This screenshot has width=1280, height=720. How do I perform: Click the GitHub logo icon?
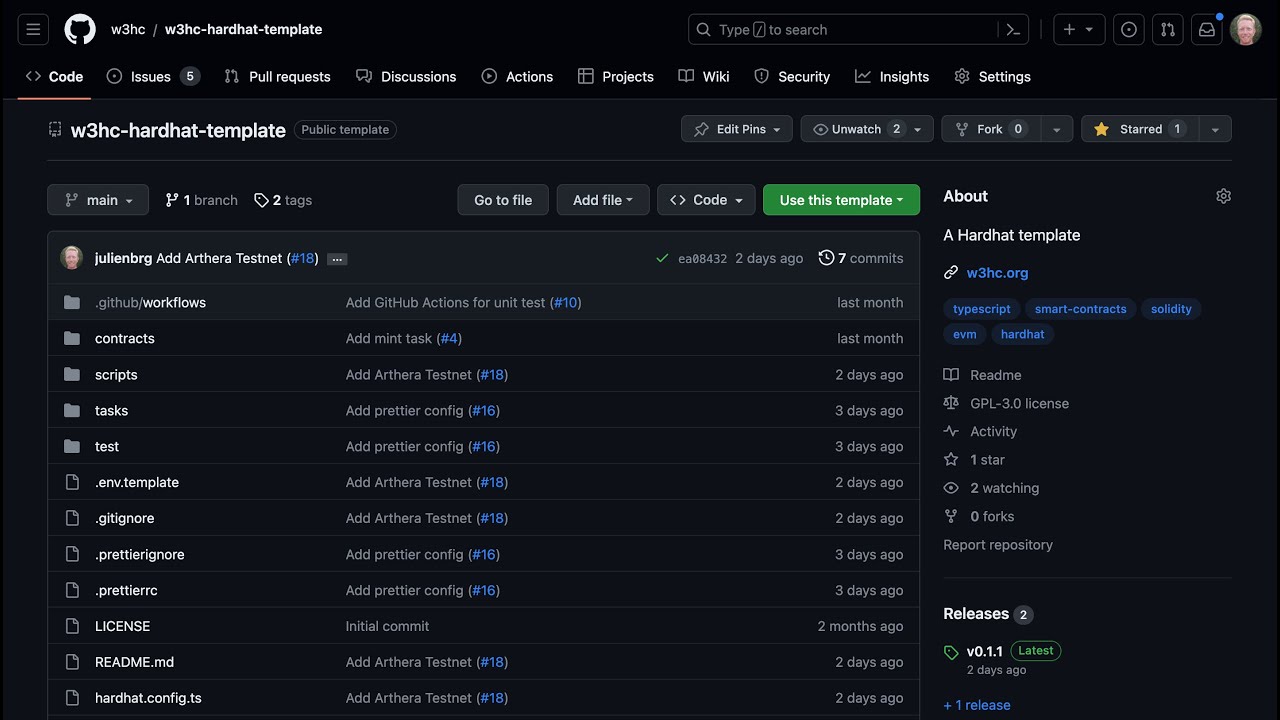pos(80,30)
